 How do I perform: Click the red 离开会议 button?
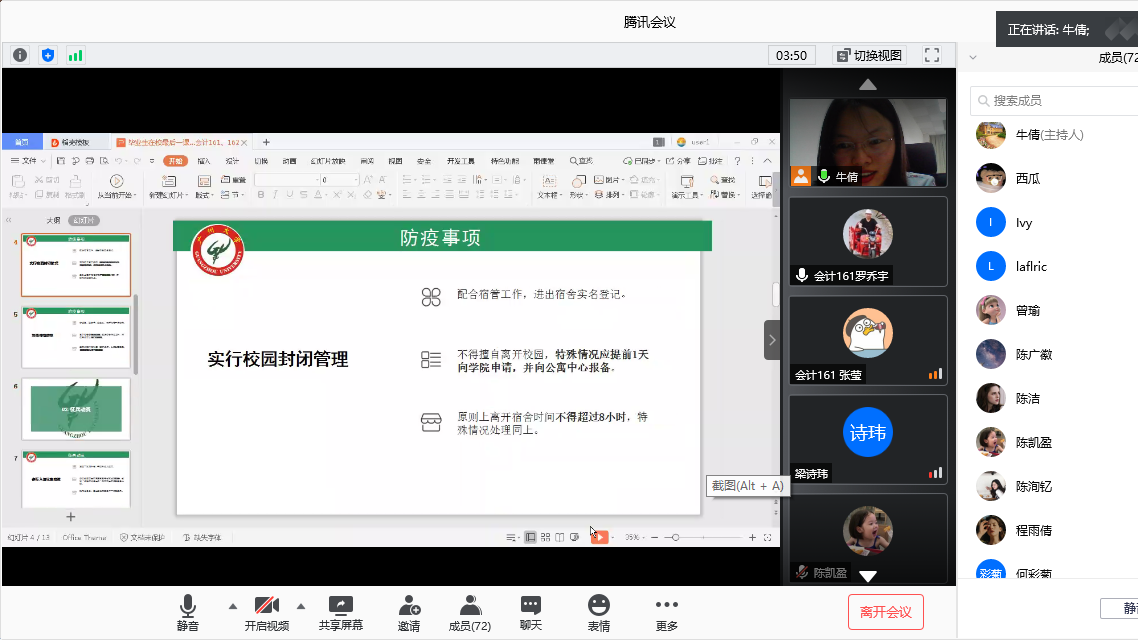pyautogui.click(x=885, y=612)
